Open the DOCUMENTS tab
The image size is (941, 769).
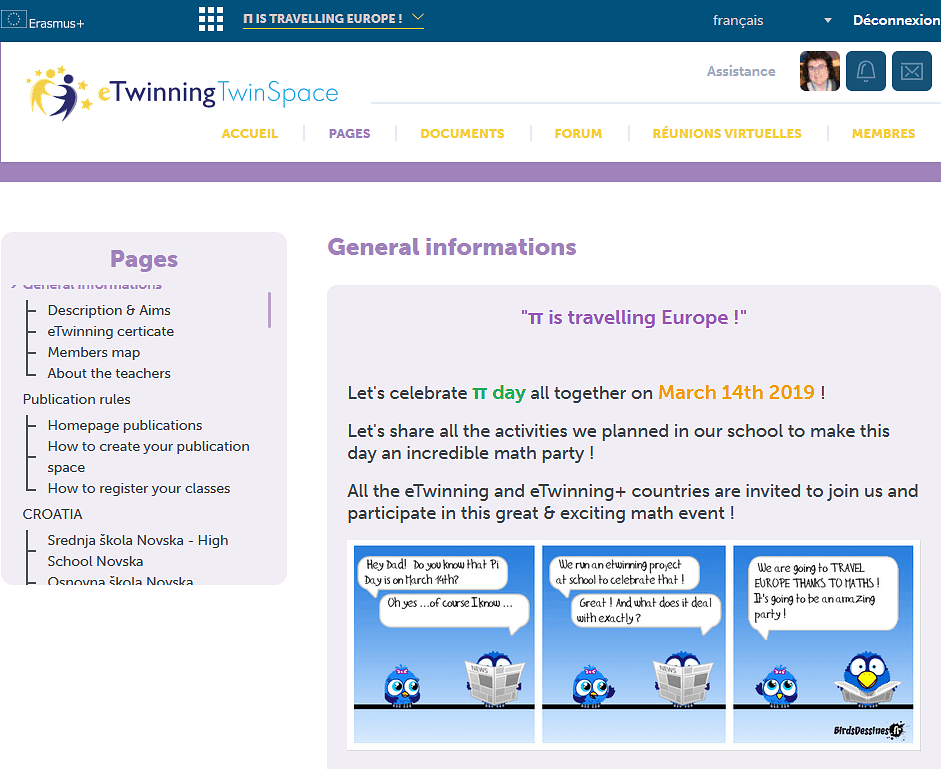(x=462, y=133)
